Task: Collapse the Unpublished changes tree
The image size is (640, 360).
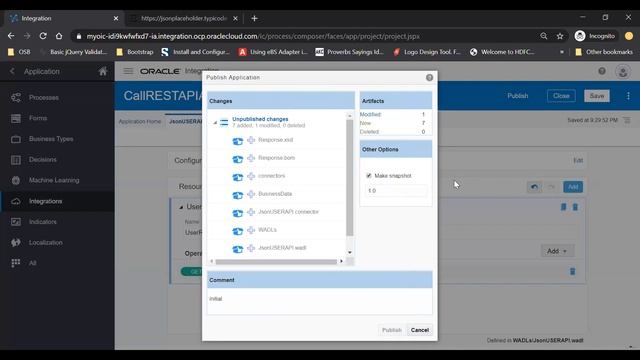Action: click(x=215, y=122)
